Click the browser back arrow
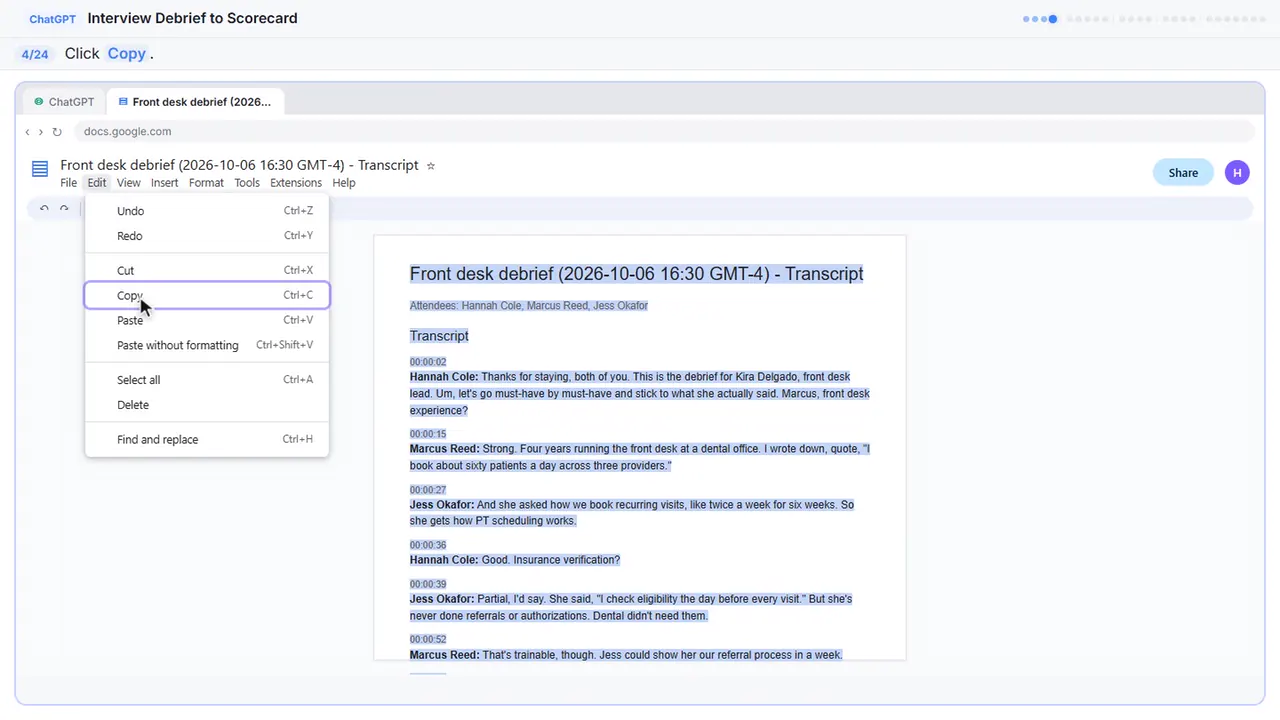The width and height of the screenshot is (1280, 720). 27,132
